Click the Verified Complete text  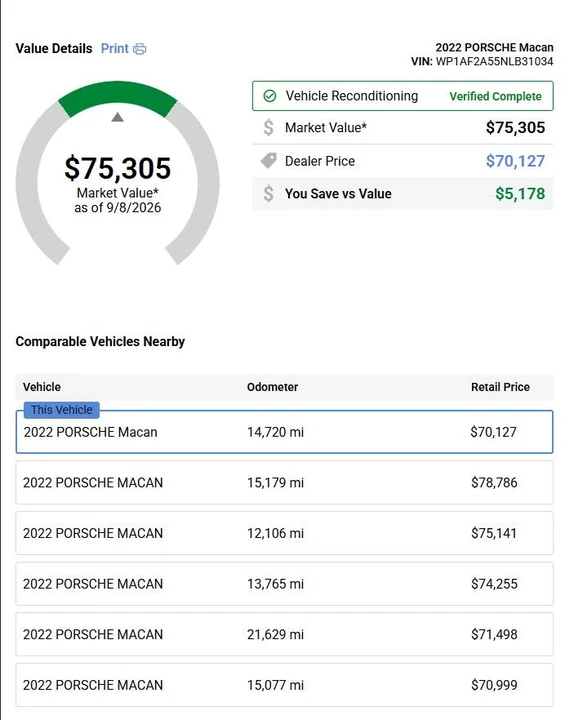495,96
